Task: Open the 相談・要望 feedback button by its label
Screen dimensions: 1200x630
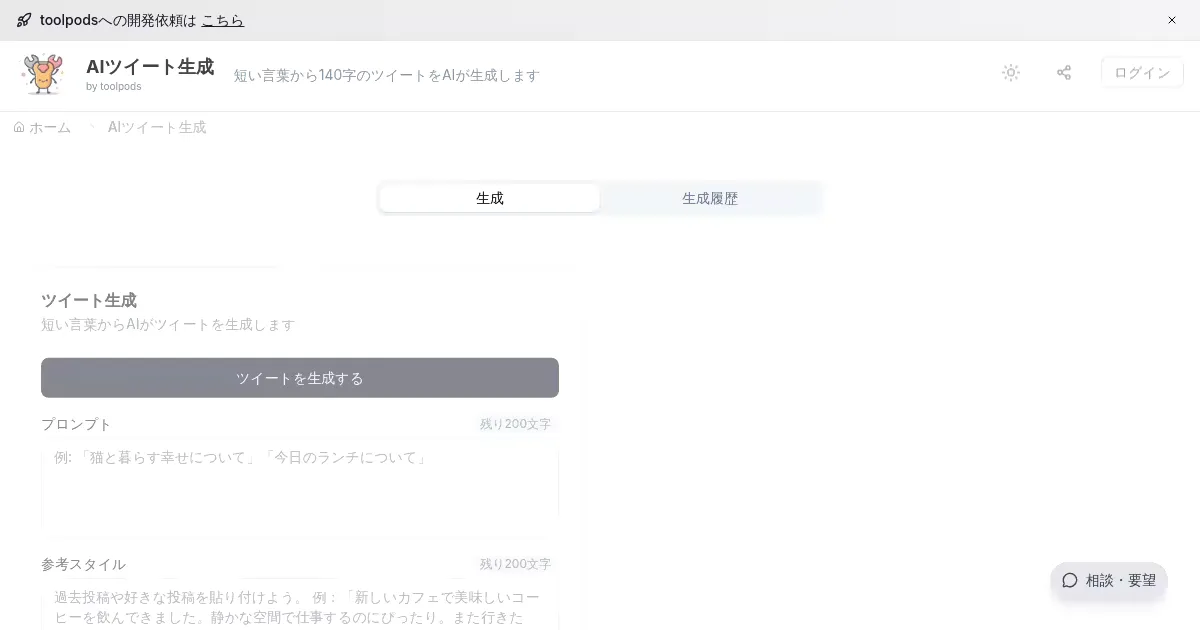Action: [1121, 580]
